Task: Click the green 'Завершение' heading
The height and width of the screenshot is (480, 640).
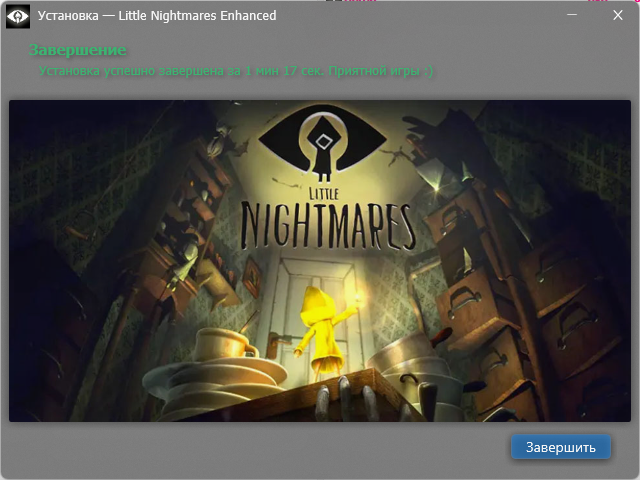Action: click(78, 50)
